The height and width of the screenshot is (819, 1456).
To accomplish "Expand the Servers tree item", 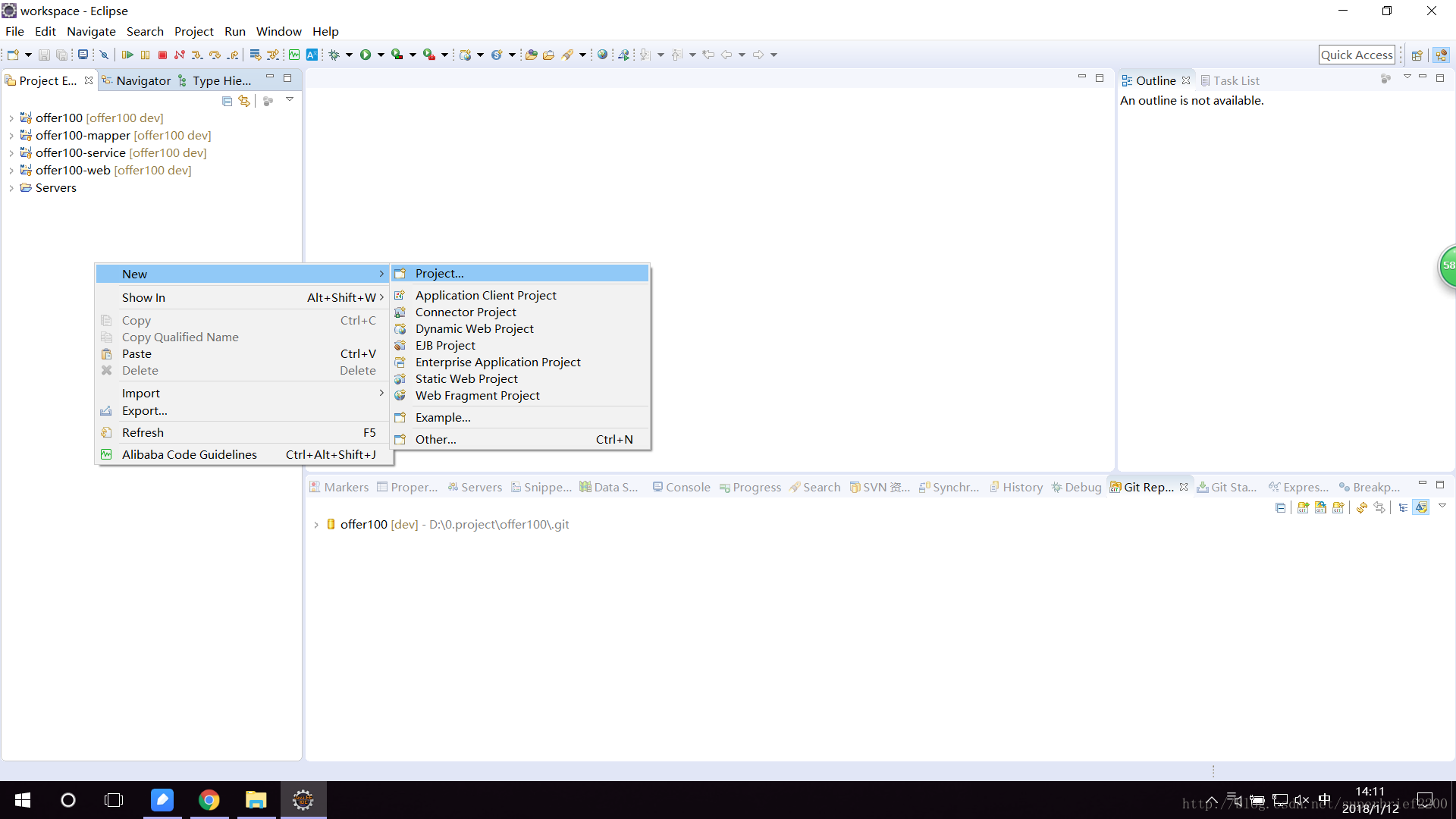I will coord(10,187).
